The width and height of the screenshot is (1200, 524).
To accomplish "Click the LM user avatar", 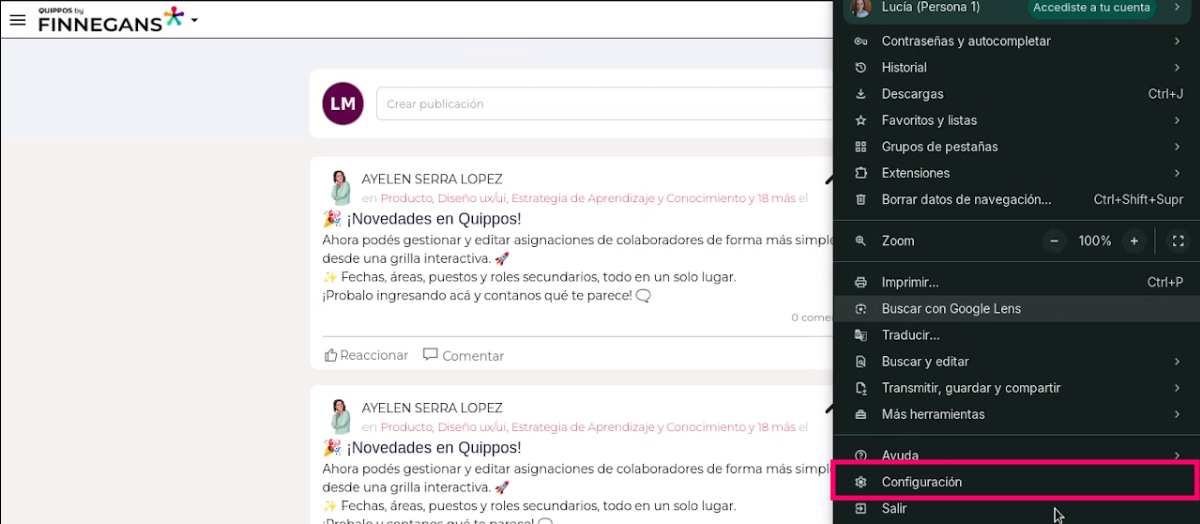I will tap(343, 104).
